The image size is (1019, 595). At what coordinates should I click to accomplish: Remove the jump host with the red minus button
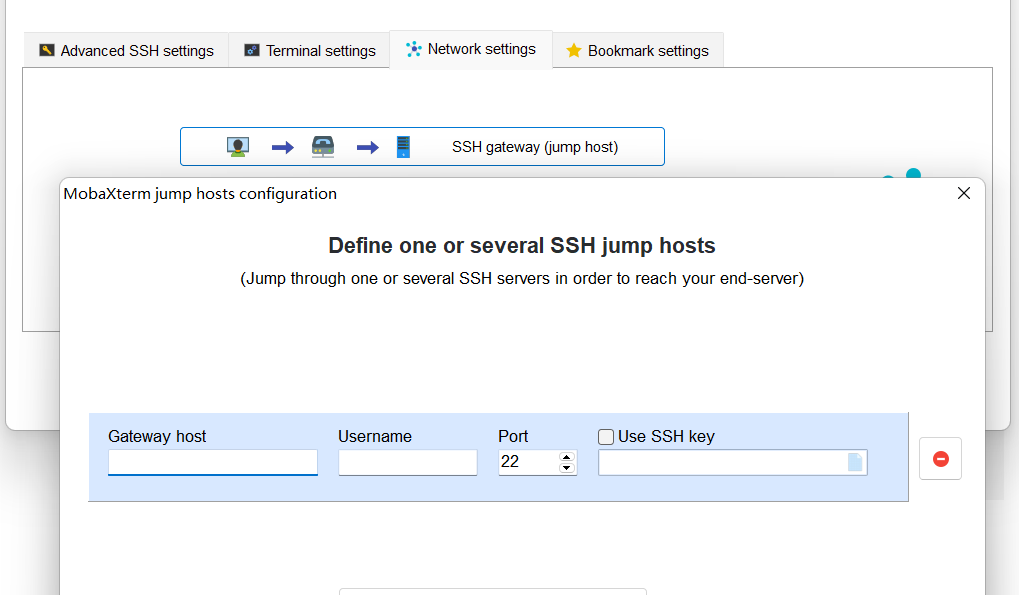(940, 459)
